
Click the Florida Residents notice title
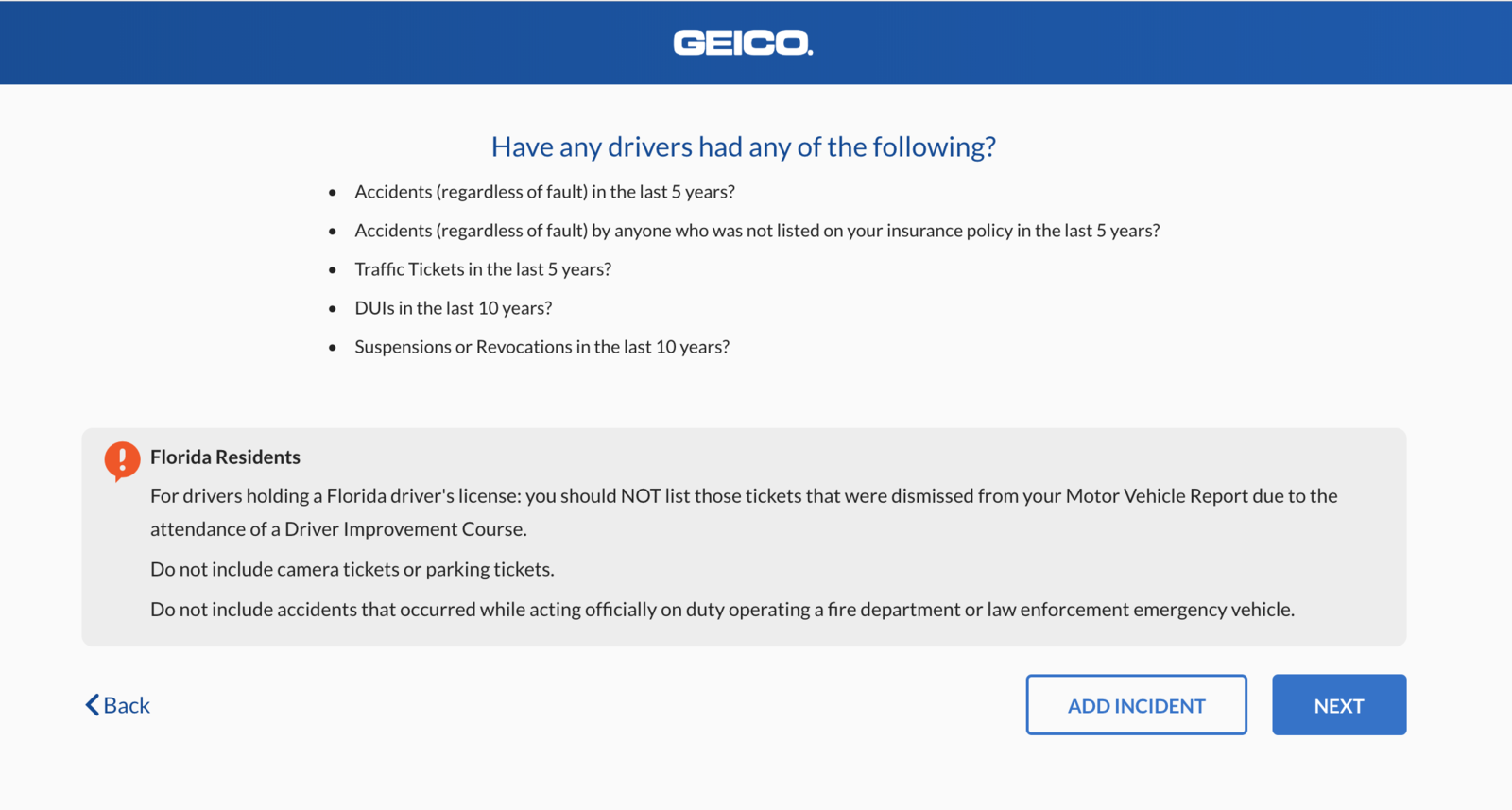[225, 457]
